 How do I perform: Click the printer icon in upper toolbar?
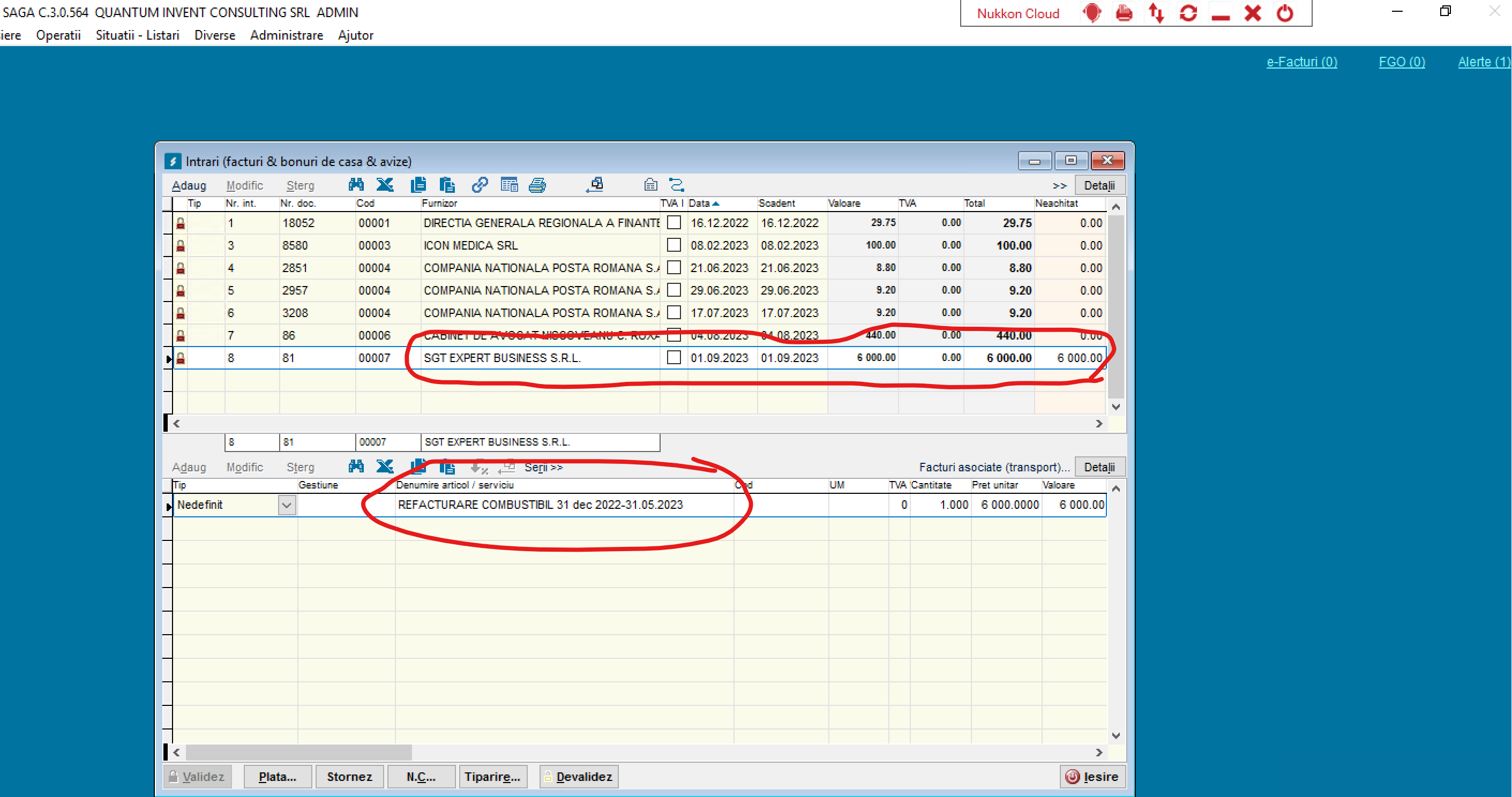point(537,185)
